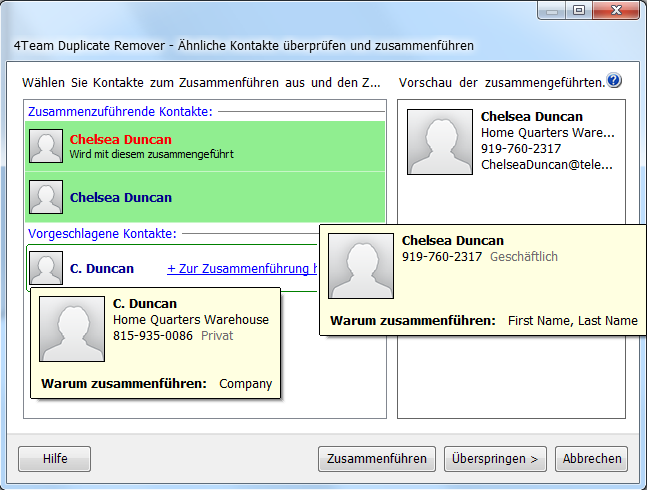Select C. Duncan name in suggested contacts

click(x=102, y=269)
